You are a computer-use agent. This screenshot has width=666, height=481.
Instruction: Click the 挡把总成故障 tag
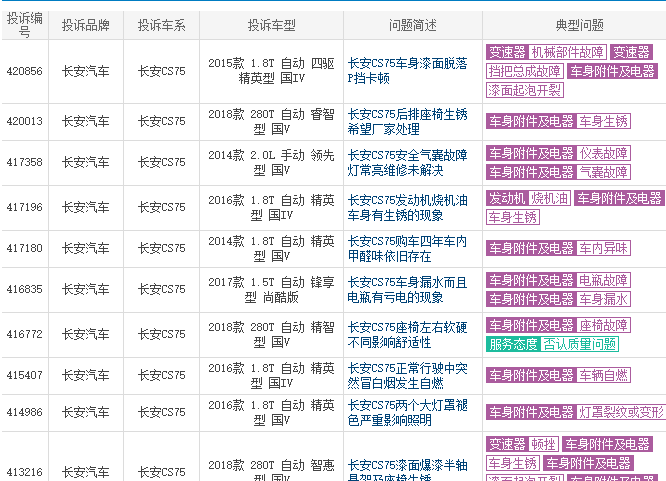point(525,71)
